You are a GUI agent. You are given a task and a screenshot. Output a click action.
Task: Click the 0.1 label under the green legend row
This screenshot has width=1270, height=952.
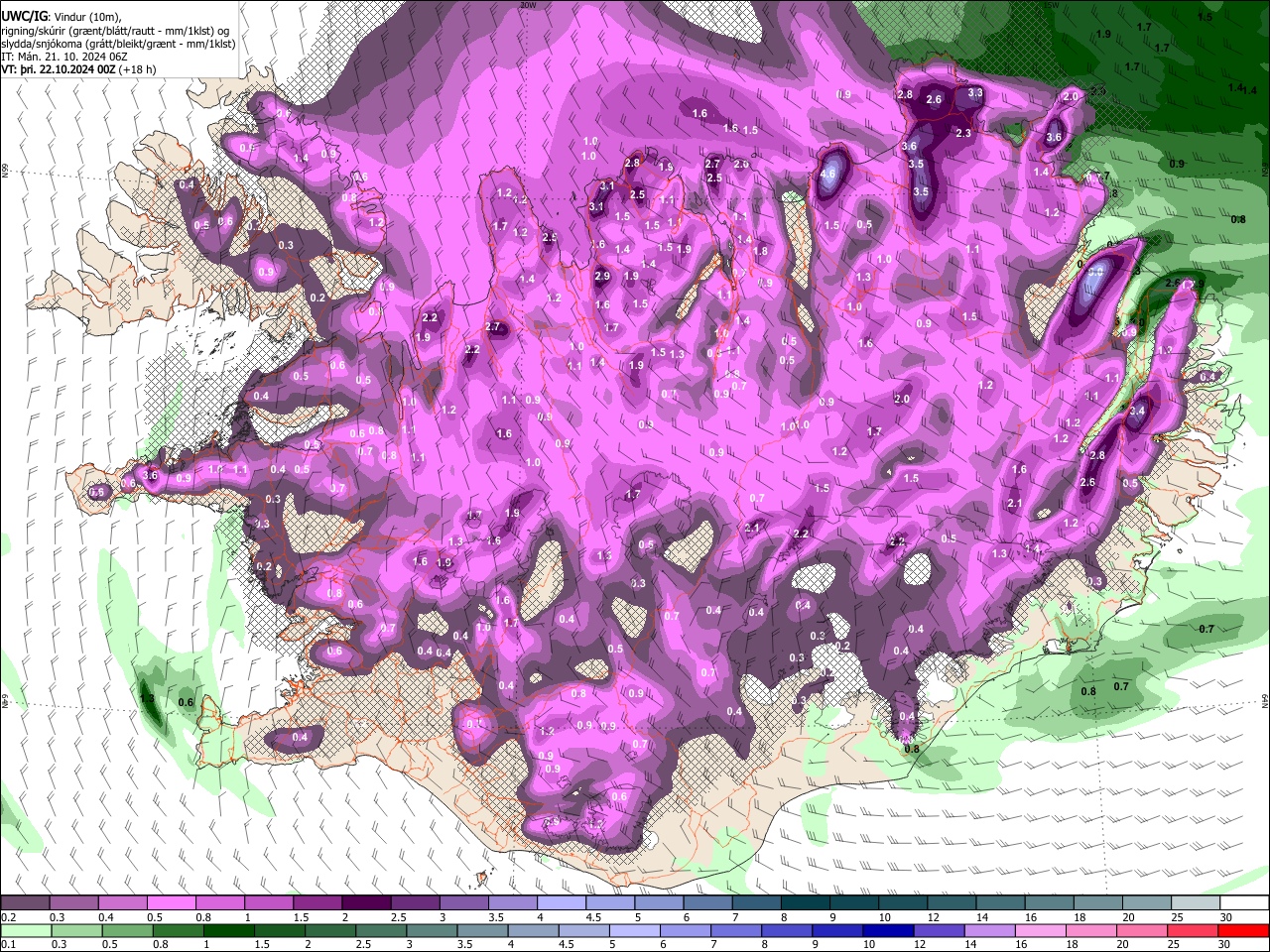(x=7, y=943)
